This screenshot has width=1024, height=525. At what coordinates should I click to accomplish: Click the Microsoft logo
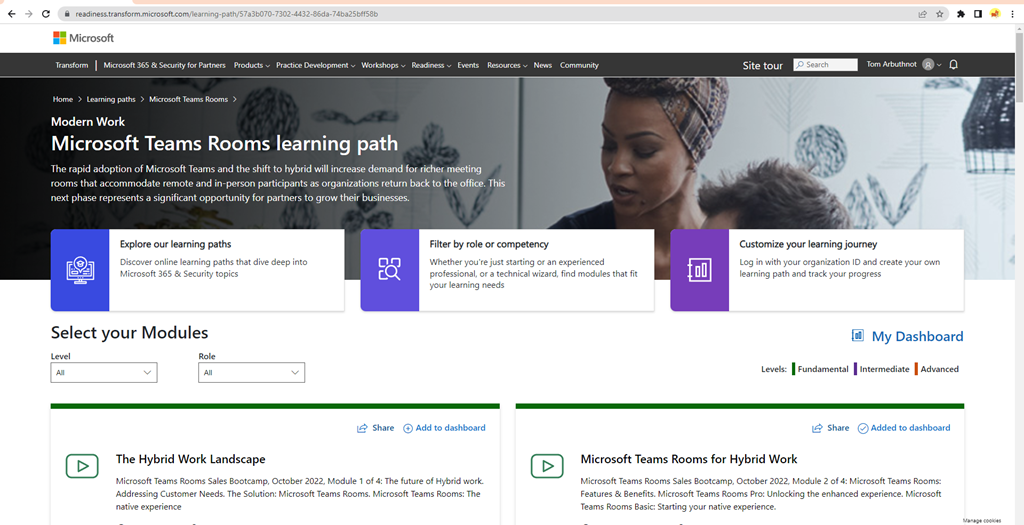pos(83,38)
